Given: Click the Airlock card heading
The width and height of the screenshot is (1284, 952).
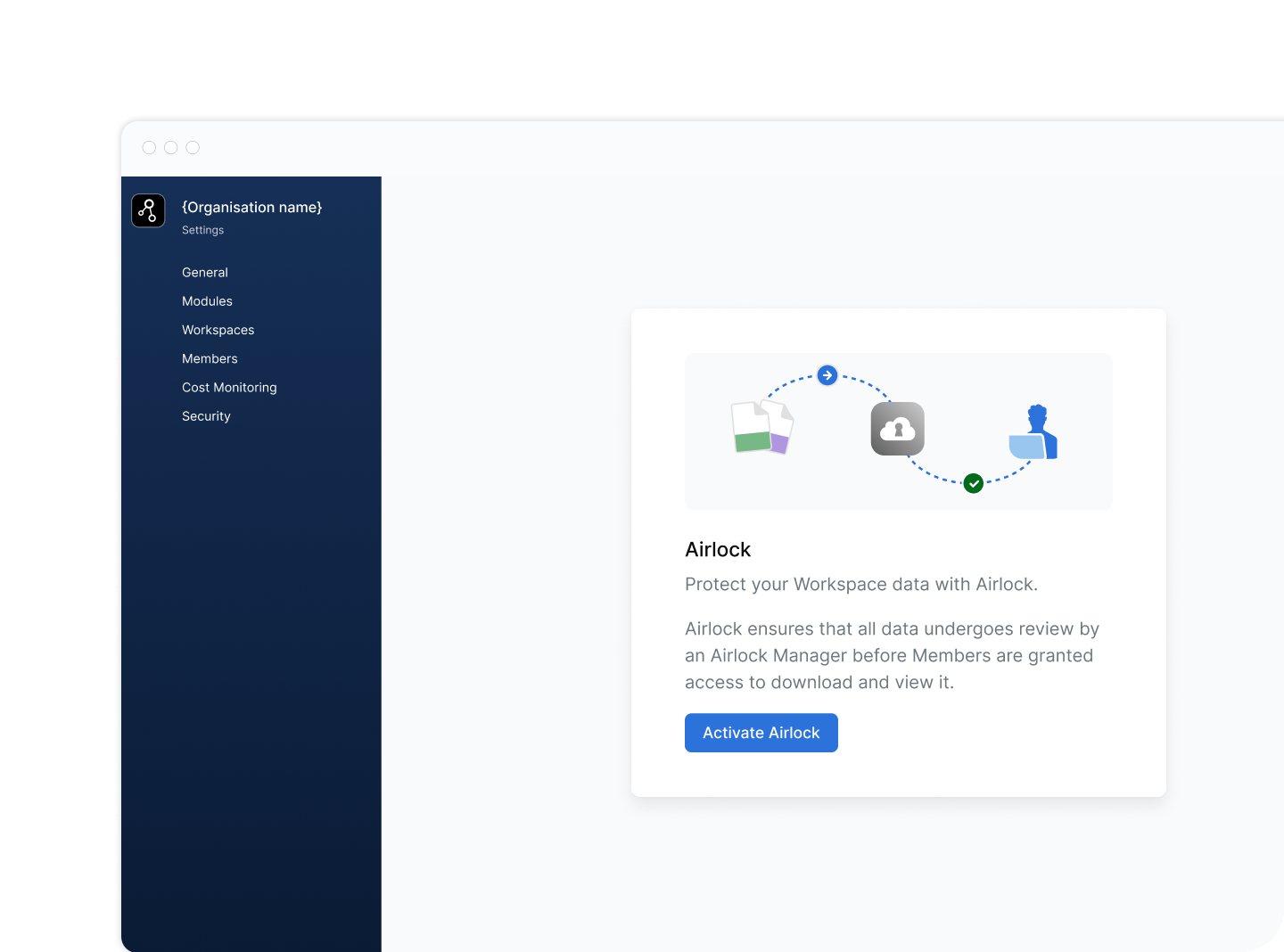Looking at the screenshot, I should (718, 550).
